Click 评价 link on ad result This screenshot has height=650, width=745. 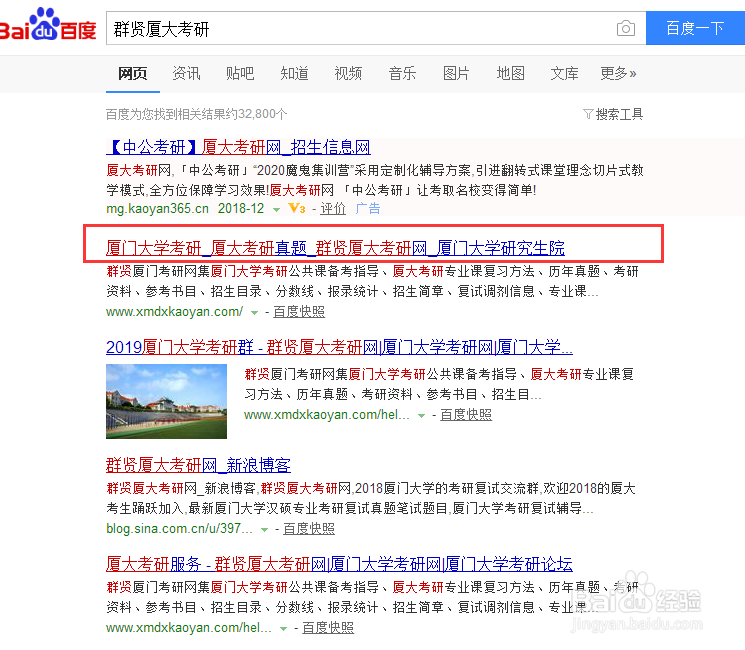pos(333,209)
